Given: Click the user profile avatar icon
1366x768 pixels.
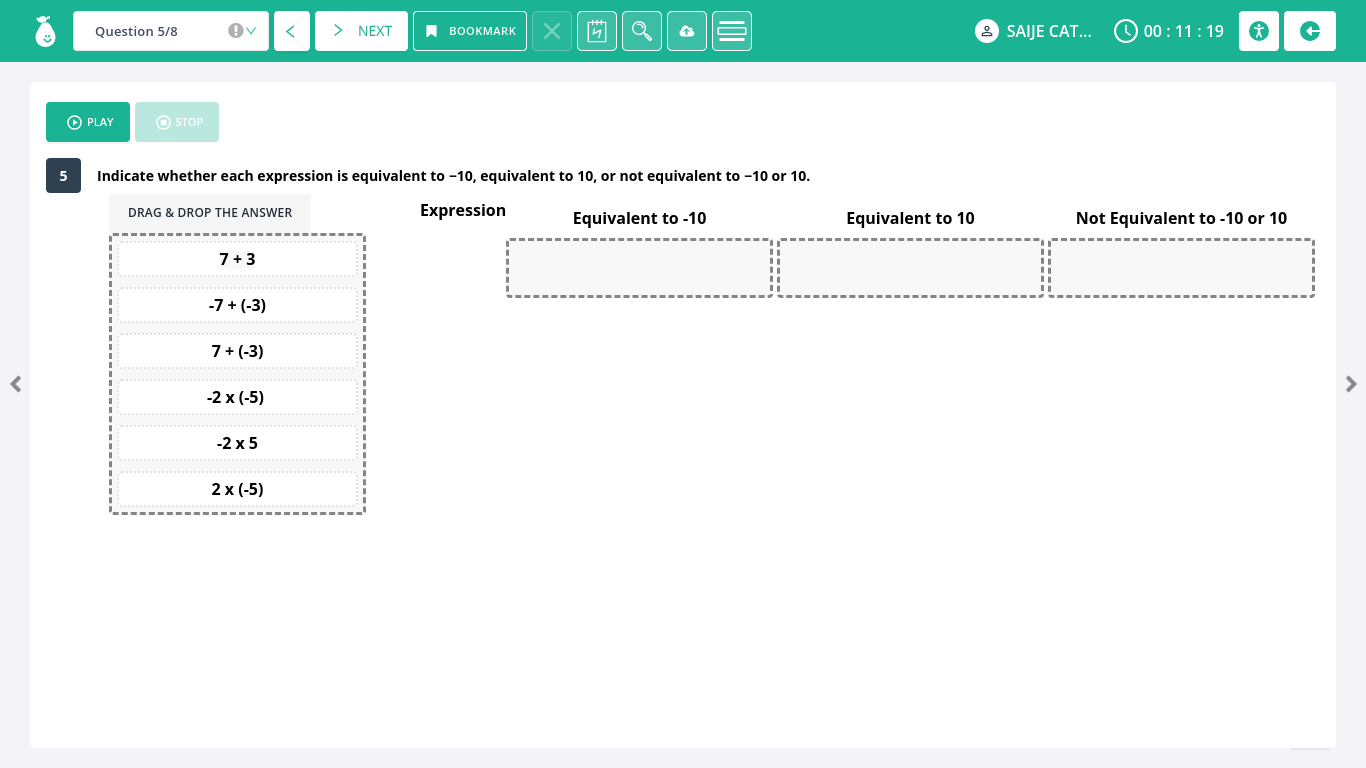Looking at the screenshot, I should point(987,31).
